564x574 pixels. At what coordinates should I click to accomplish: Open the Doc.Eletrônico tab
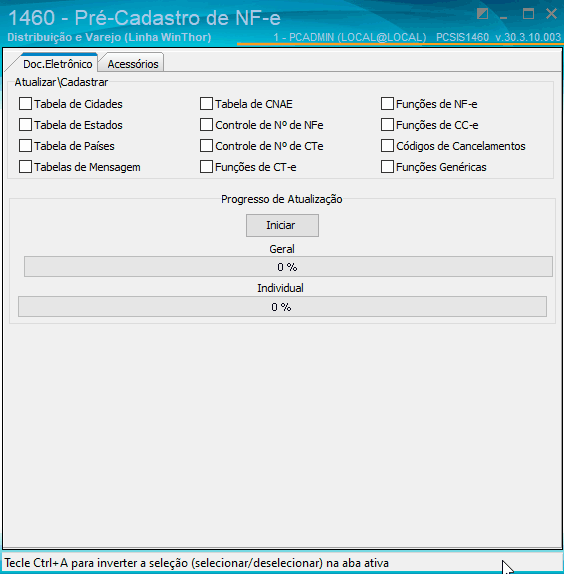point(57,64)
